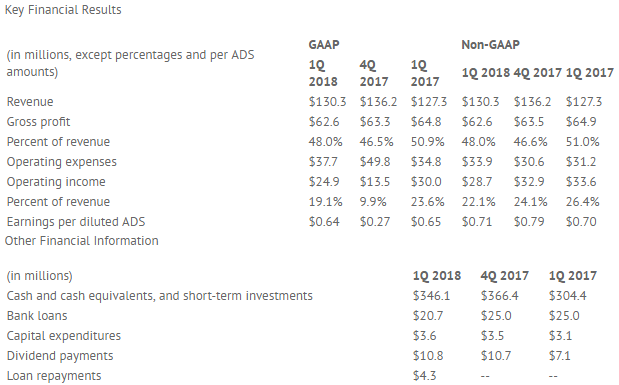
Task: Select the Non-GAAP column group header
Action: pos(490,45)
